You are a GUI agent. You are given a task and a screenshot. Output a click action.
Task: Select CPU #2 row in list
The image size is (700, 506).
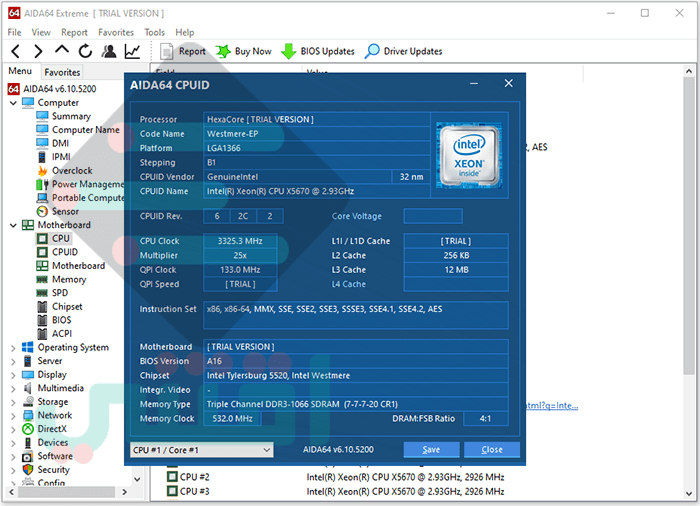click(x=336, y=477)
